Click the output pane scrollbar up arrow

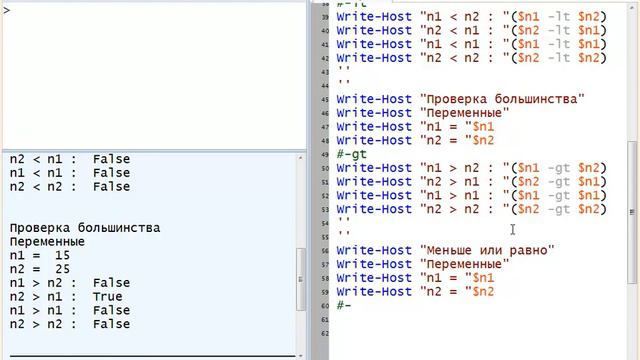point(300,158)
